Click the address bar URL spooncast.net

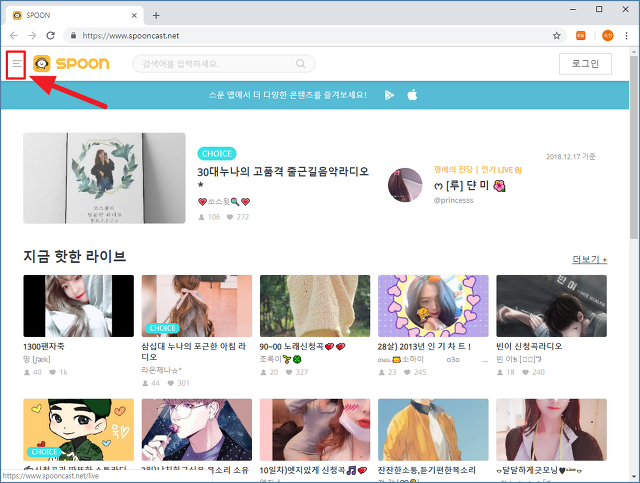pos(131,36)
